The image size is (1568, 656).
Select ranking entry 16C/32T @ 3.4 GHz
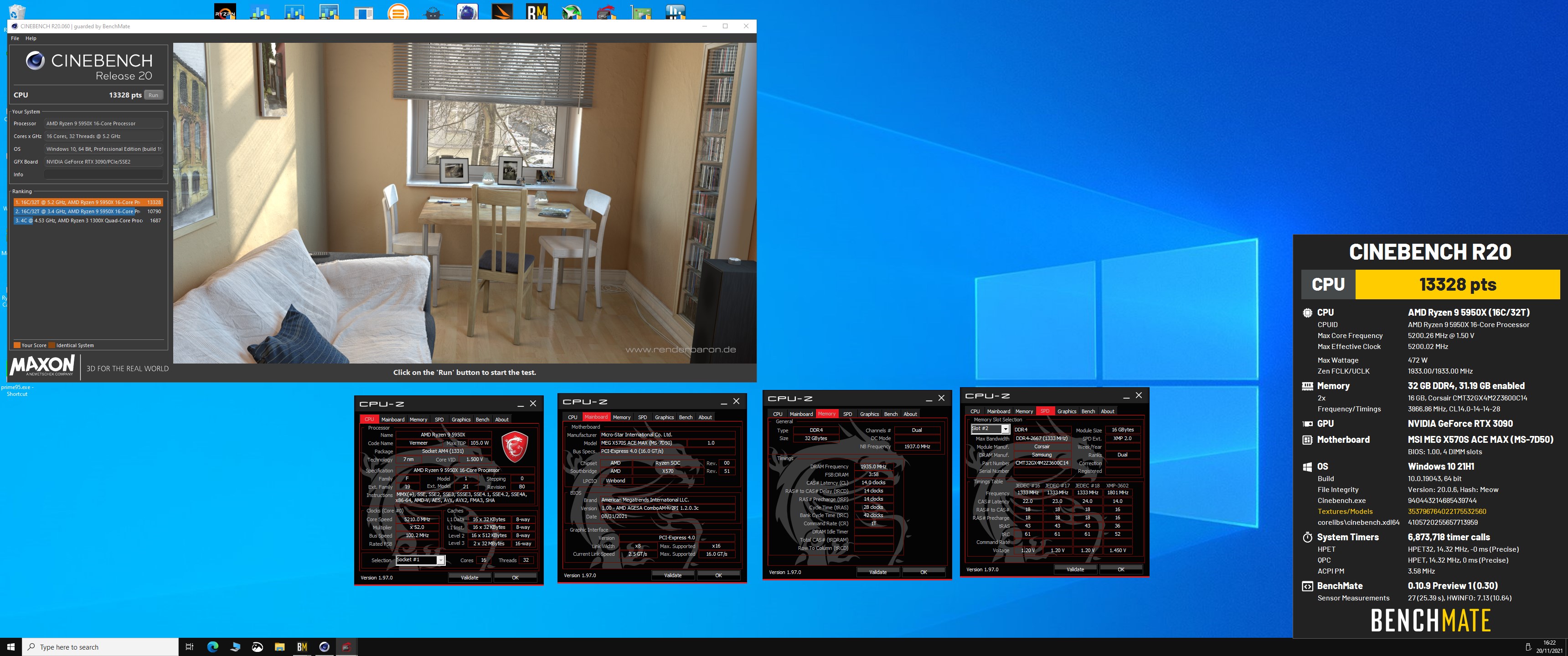pos(88,211)
